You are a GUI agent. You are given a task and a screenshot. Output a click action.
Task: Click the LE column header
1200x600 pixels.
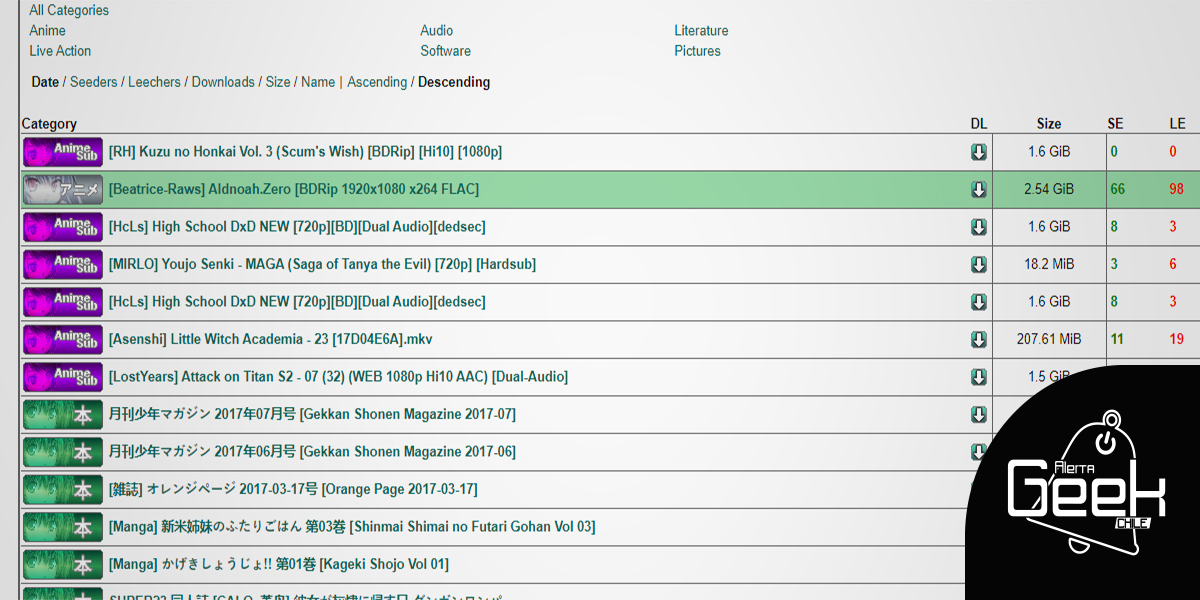[x=1177, y=124]
